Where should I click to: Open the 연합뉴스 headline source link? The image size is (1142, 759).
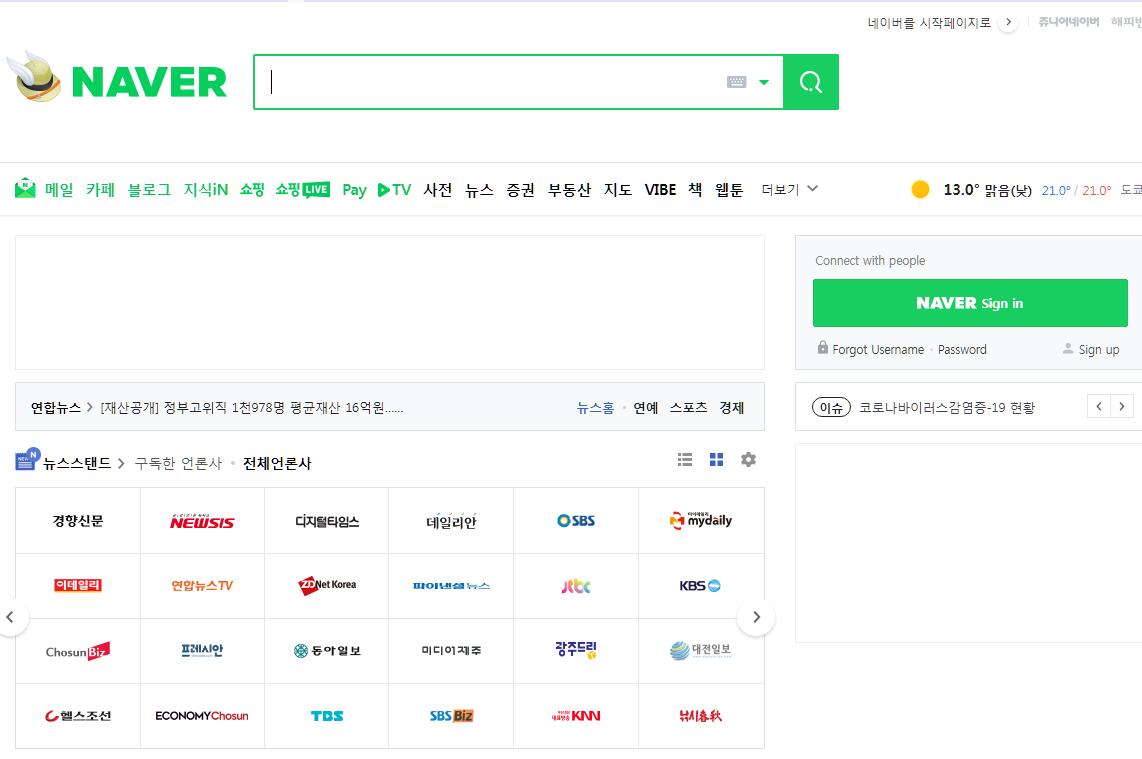[55, 408]
